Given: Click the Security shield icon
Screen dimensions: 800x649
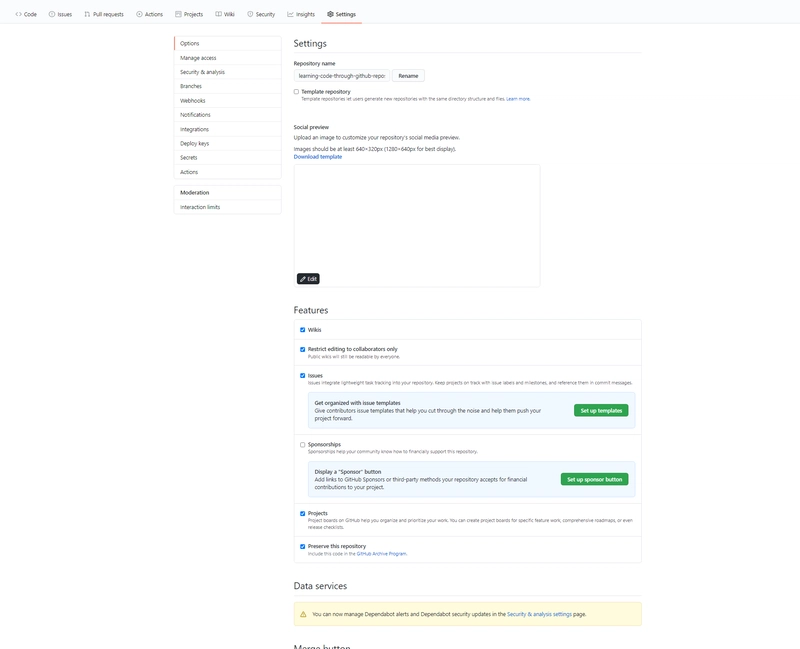Looking at the screenshot, I should 250,14.
